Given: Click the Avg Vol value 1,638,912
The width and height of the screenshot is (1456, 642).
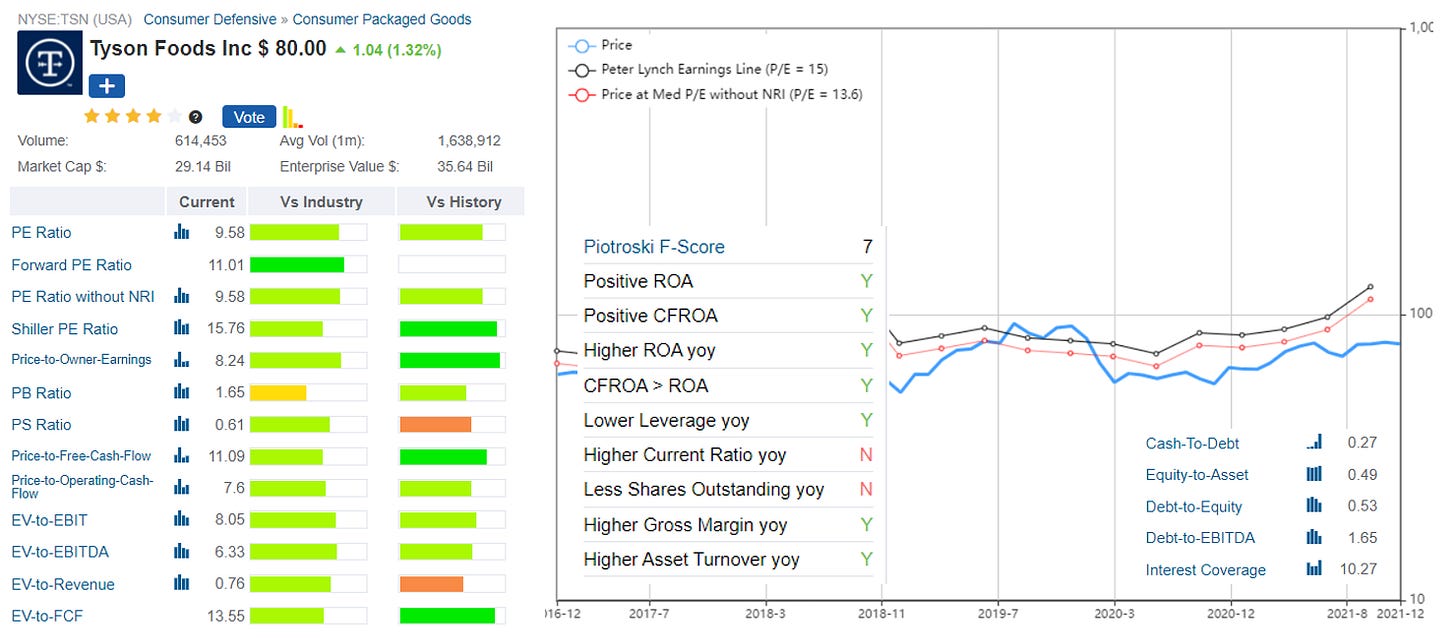Looking at the screenshot, I should pos(469,141).
